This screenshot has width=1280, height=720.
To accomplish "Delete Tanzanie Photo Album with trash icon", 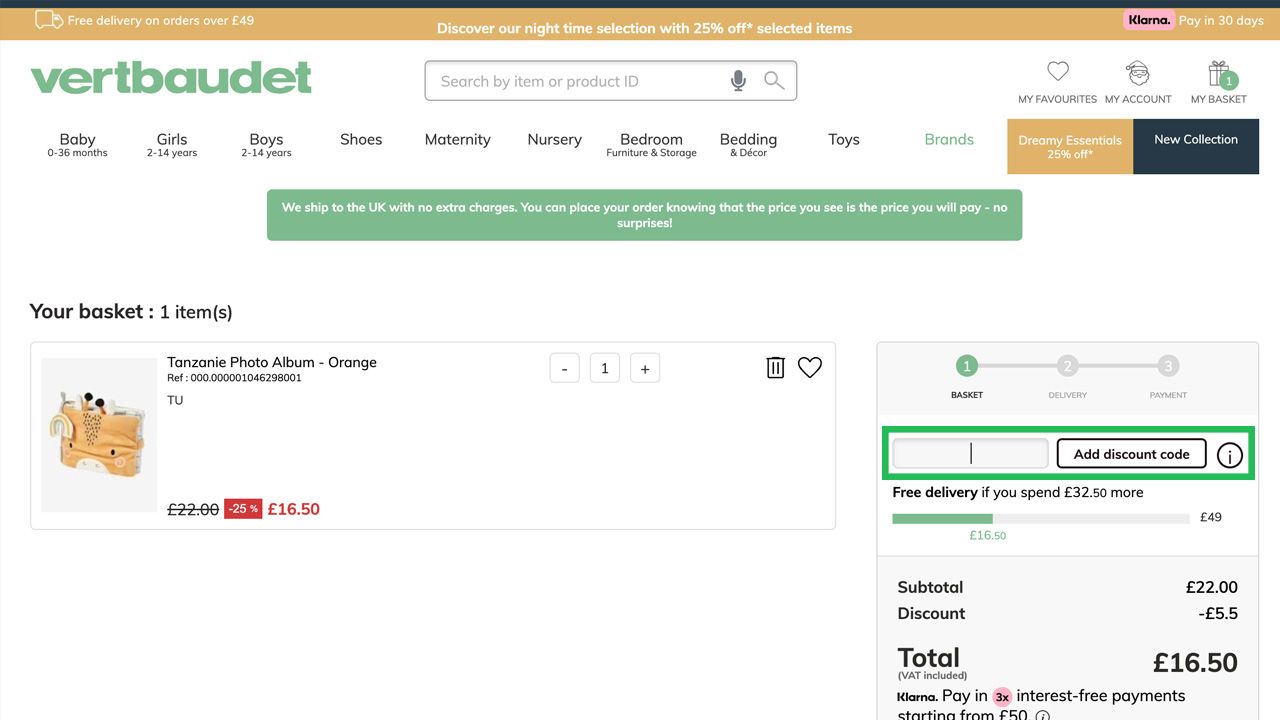I will (775, 368).
